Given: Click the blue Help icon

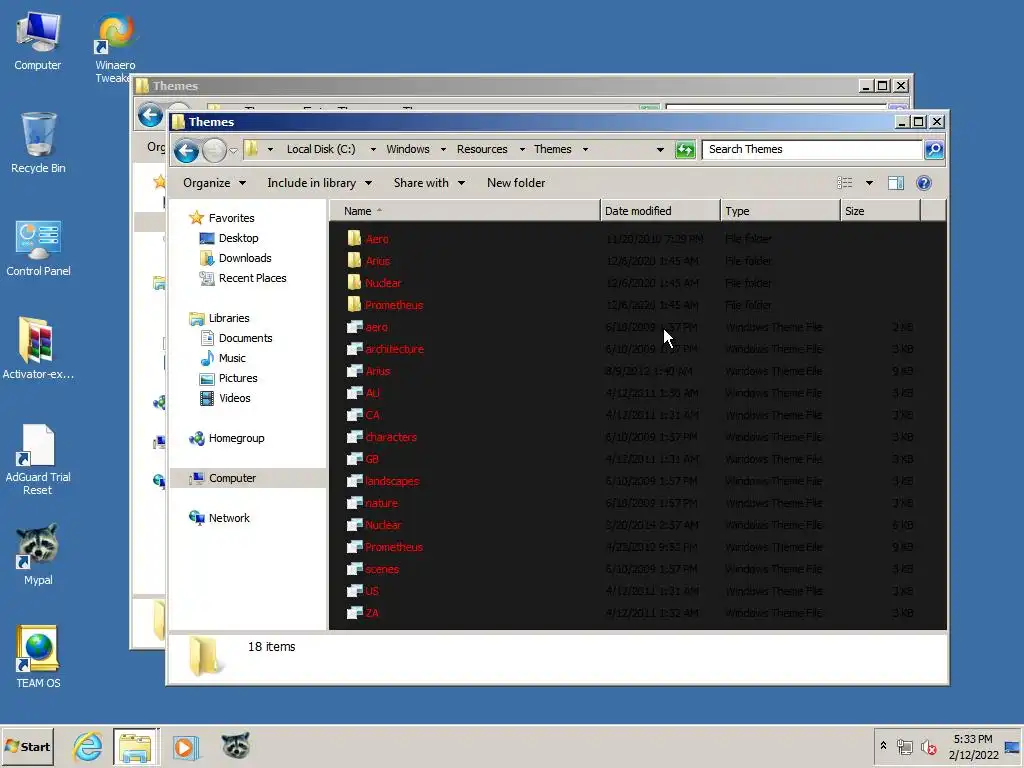Looking at the screenshot, I should click(923, 183).
